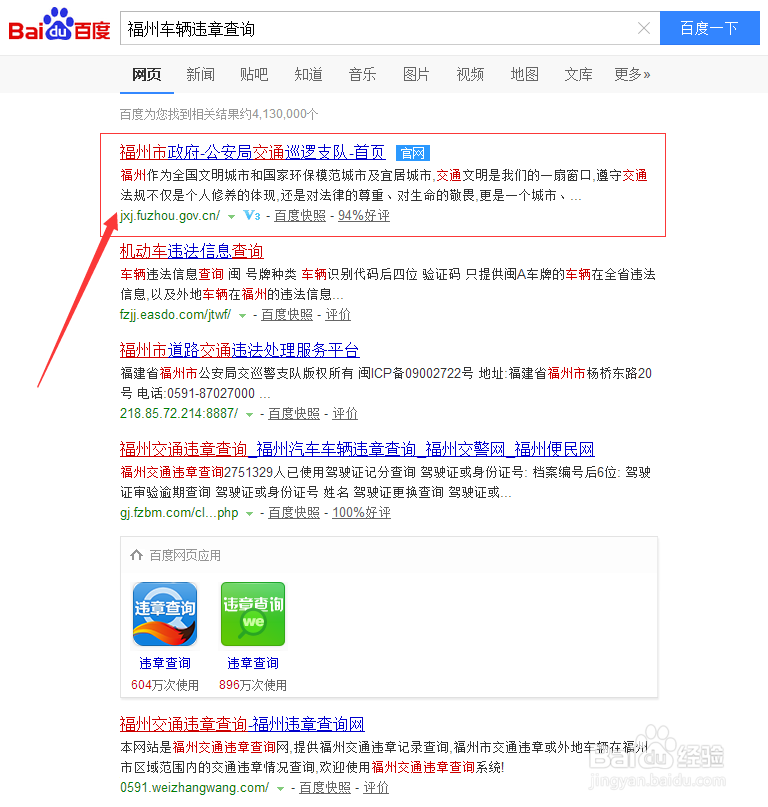Viewport: 768px width, 807px height.
Task: Switch to the 地图 tab
Action: click(525, 75)
